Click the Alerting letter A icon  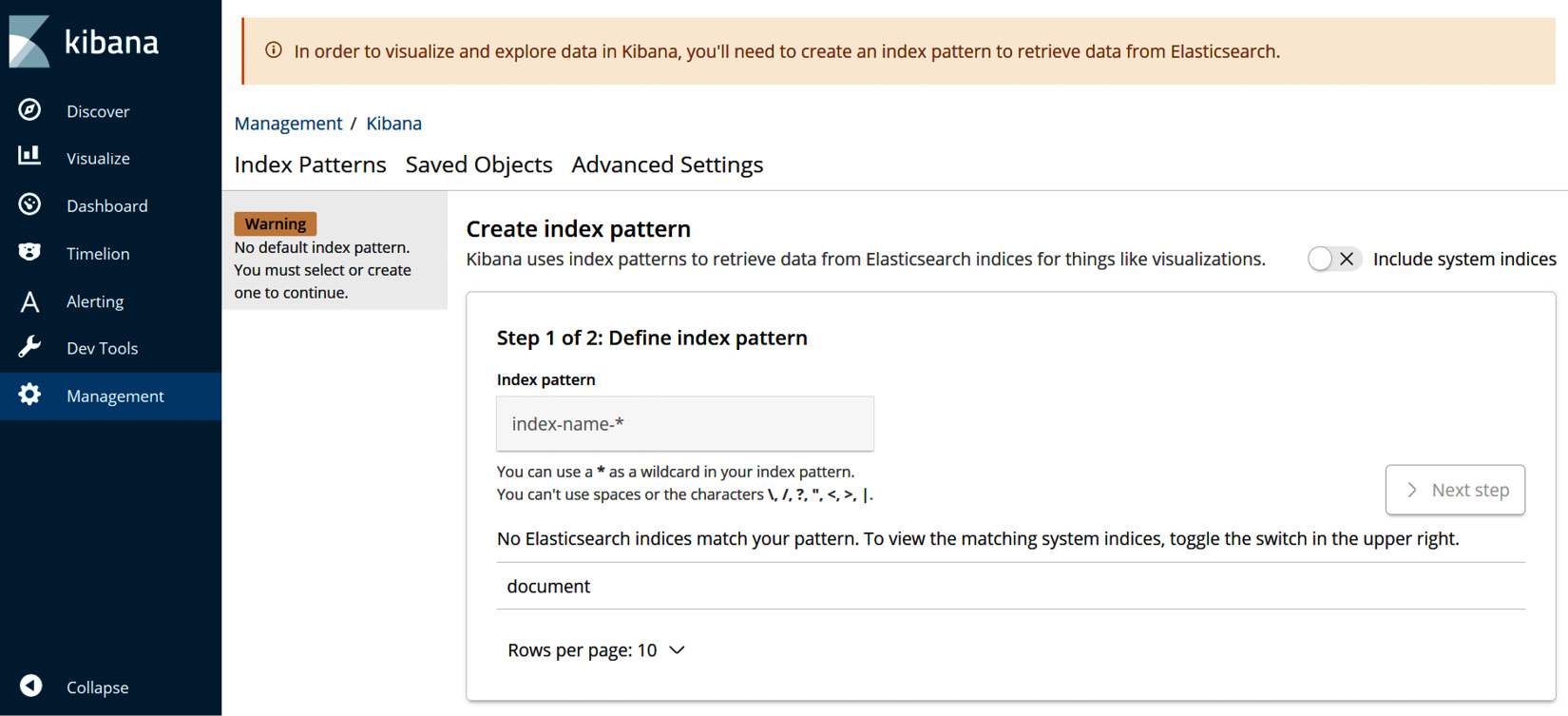[29, 301]
